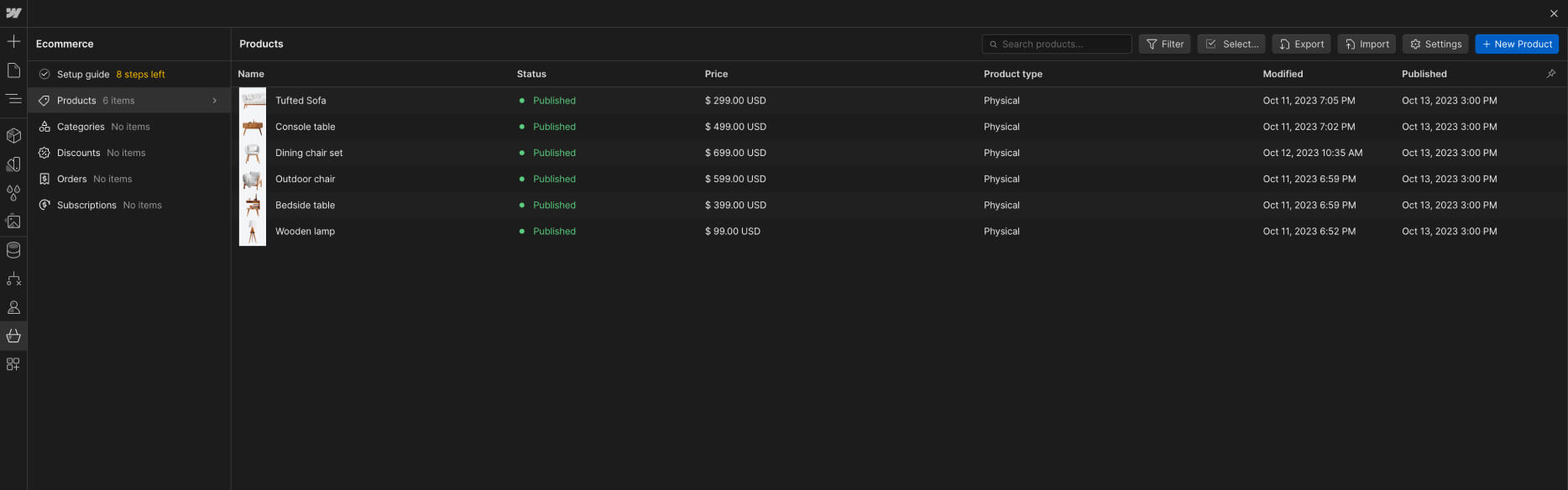
Task: Open the Assets image icon
Action: point(13,222)
